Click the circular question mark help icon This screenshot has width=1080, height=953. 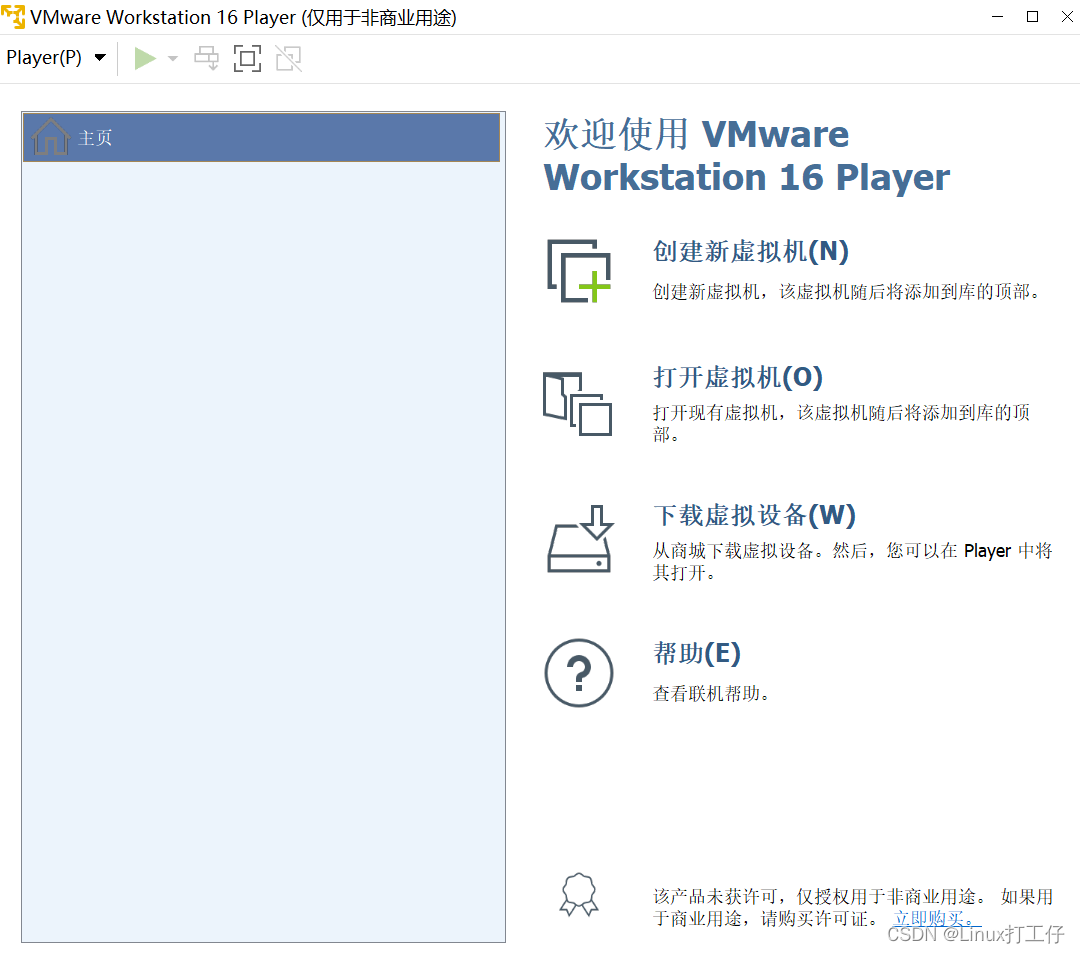tap(578, 673)
